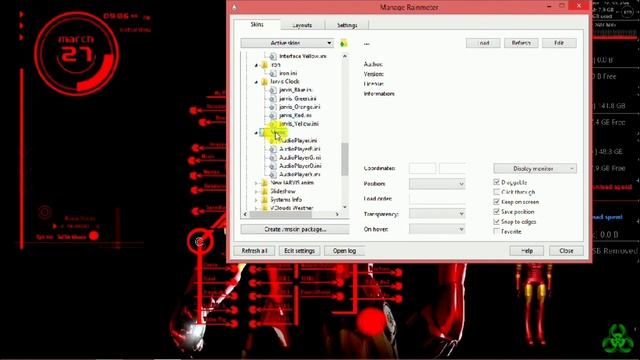Collapse the IRON folder tree node

256,65
